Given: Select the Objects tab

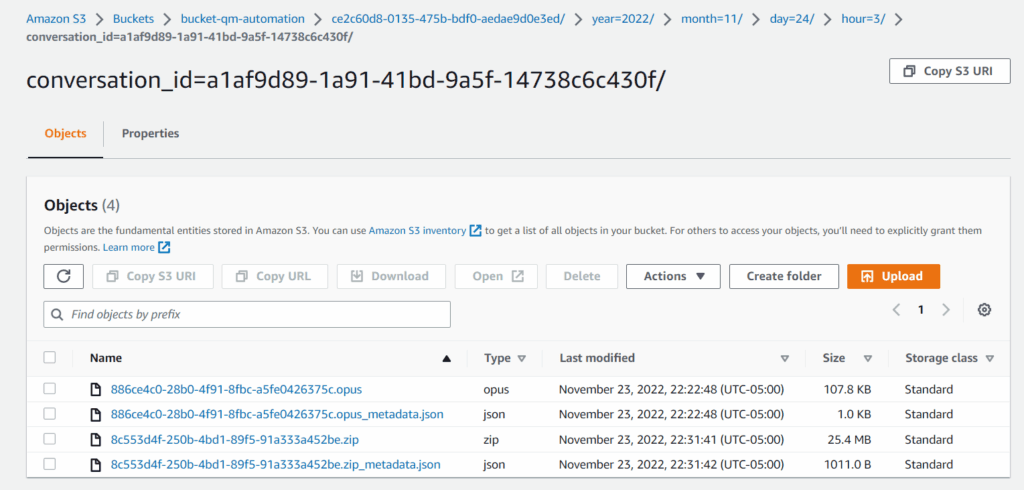Looking at the screenshot, I should (x=66, y=133).
